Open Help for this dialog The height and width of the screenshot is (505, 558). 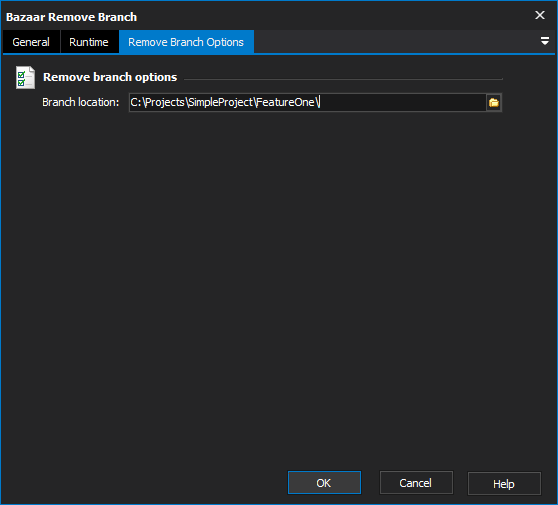click(x=504, y=483)
